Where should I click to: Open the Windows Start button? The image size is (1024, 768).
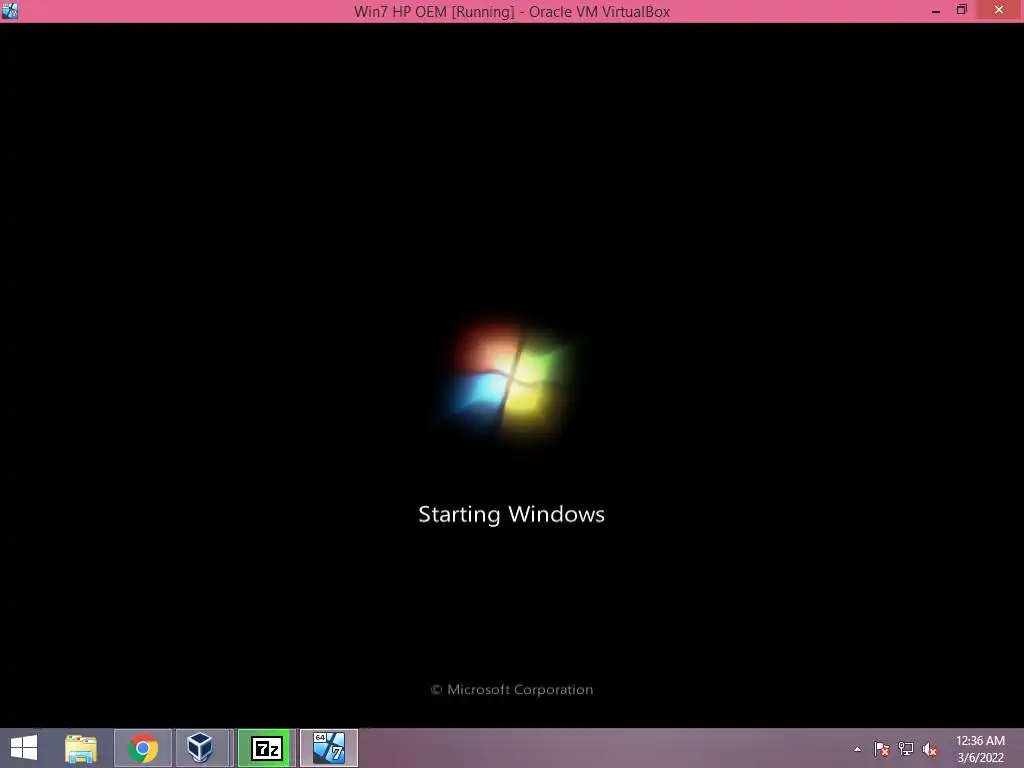click(x=24, y=748)
